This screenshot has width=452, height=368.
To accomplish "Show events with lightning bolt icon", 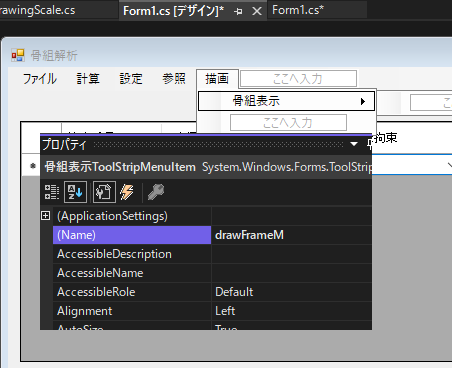I will tap(127, 192).
